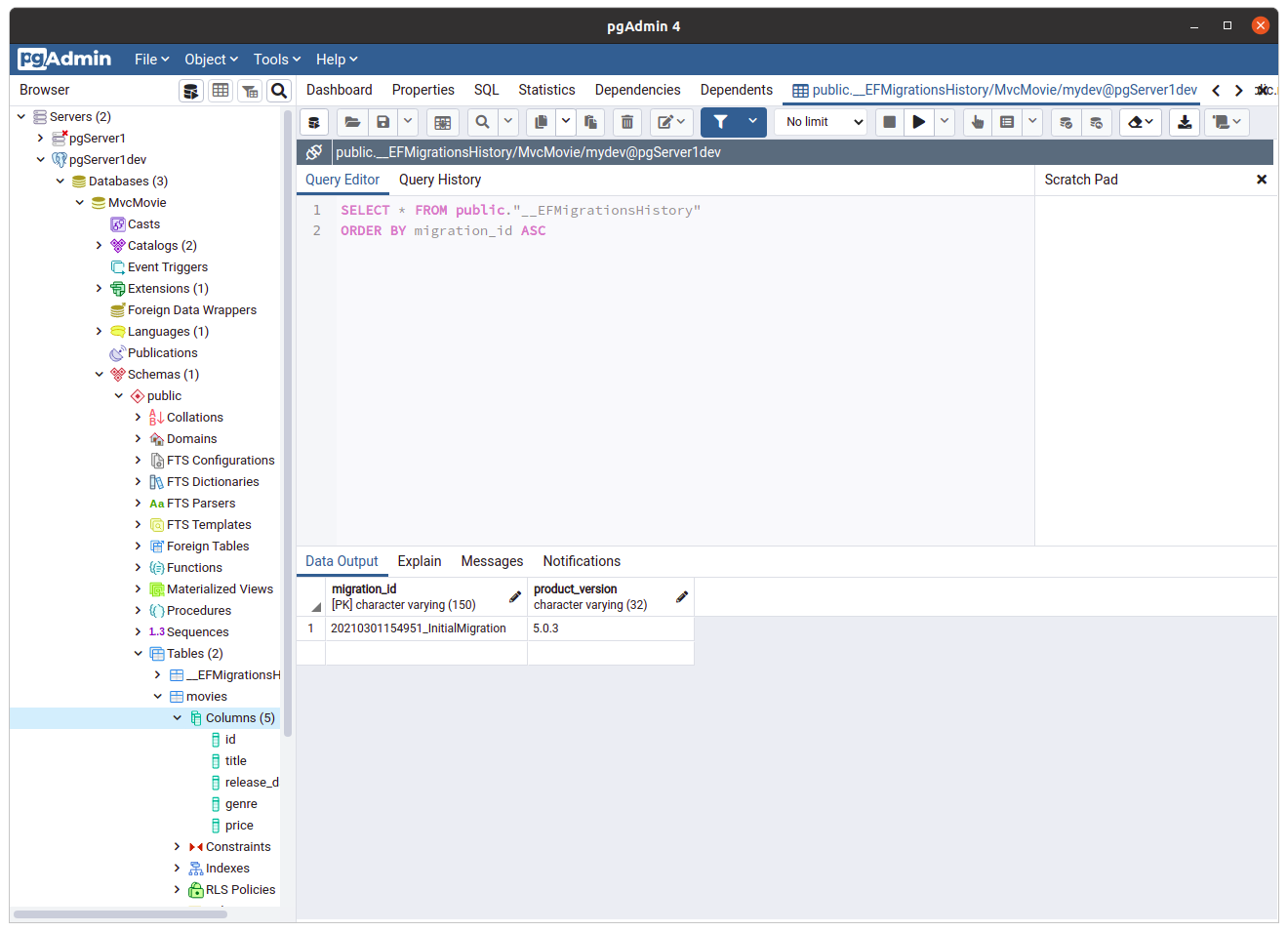
Task: Open the Messages output tab
Action: (492, 561)
